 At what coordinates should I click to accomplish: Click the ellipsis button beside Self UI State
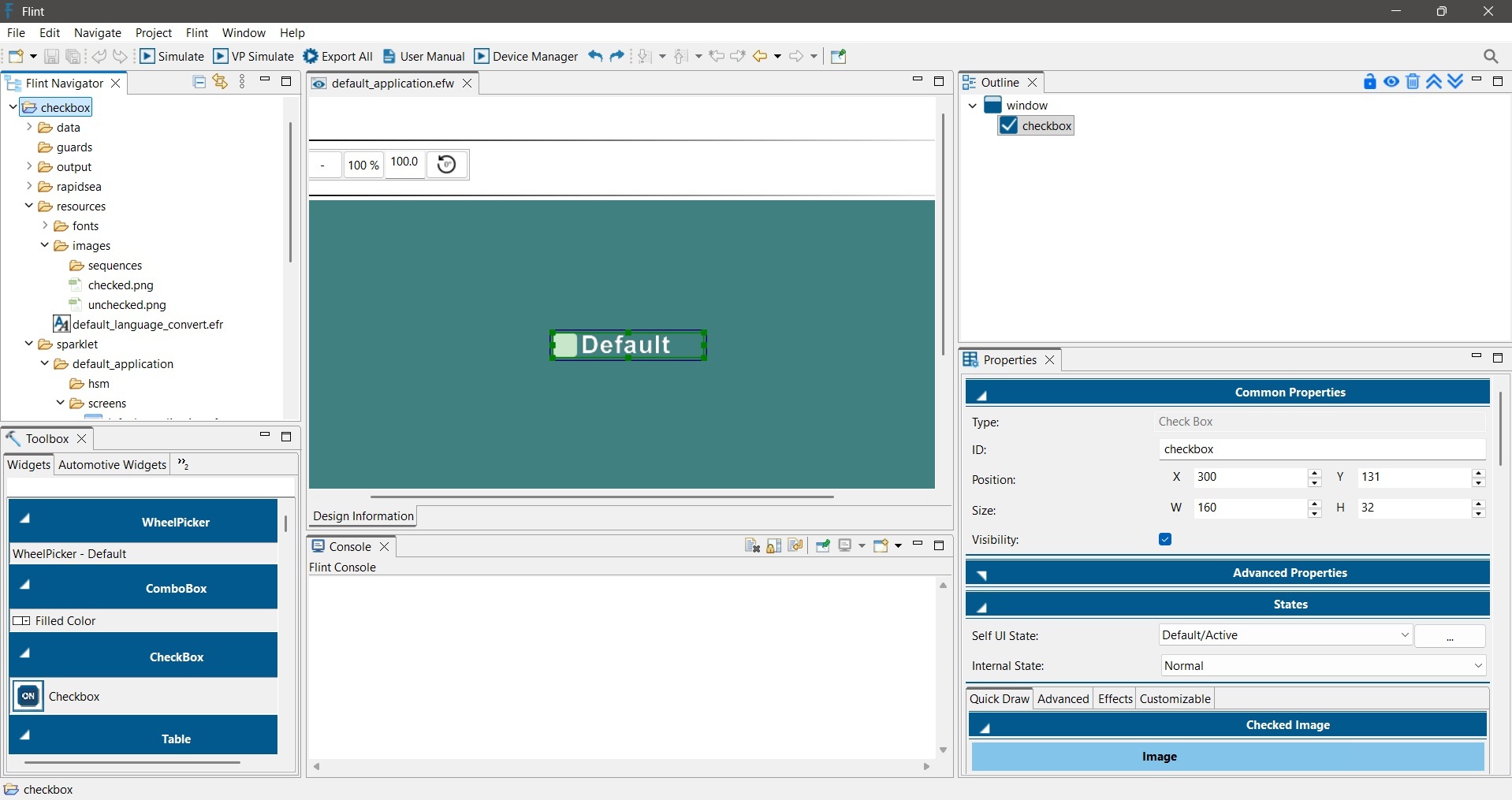(1450, 636)
